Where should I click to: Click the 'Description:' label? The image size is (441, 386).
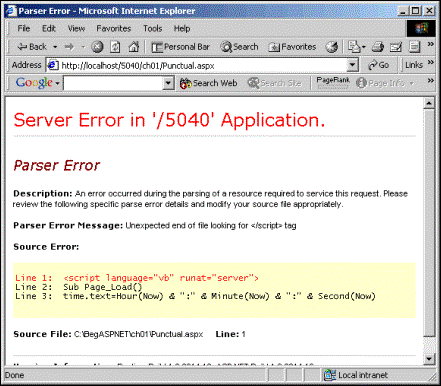(43, 194)
